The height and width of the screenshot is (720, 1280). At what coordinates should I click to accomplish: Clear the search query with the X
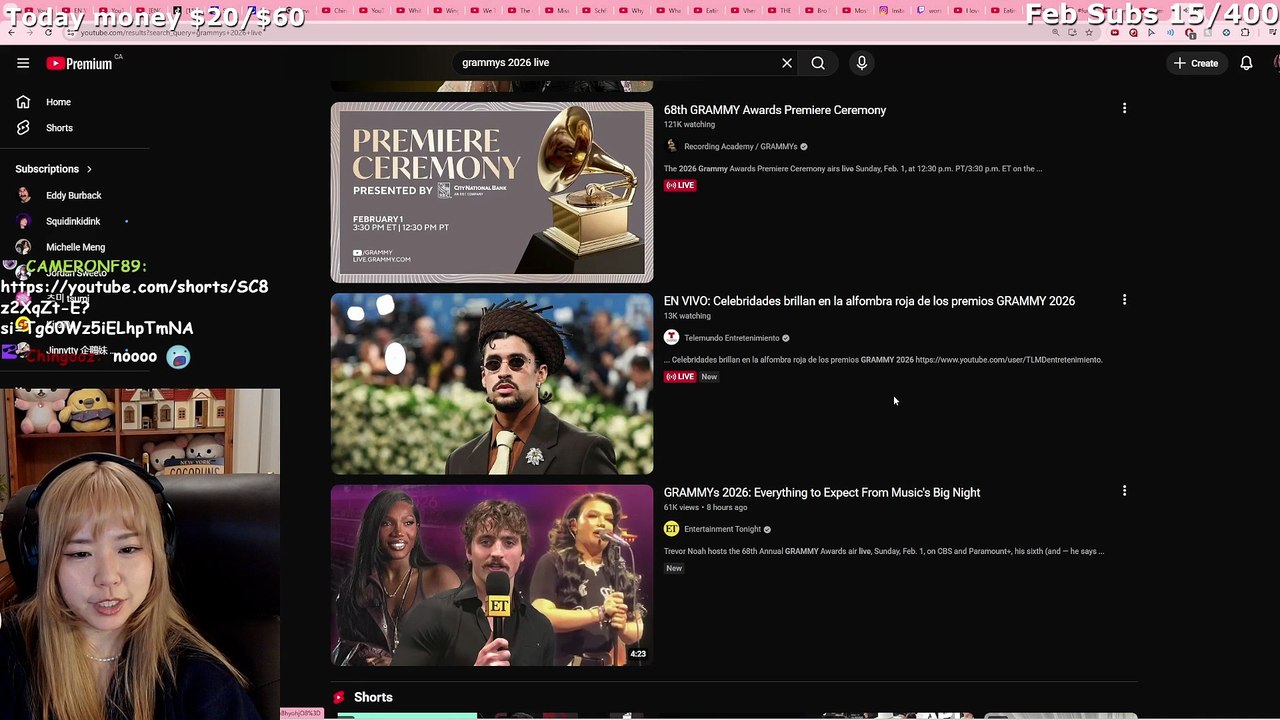tap(787, 63)
